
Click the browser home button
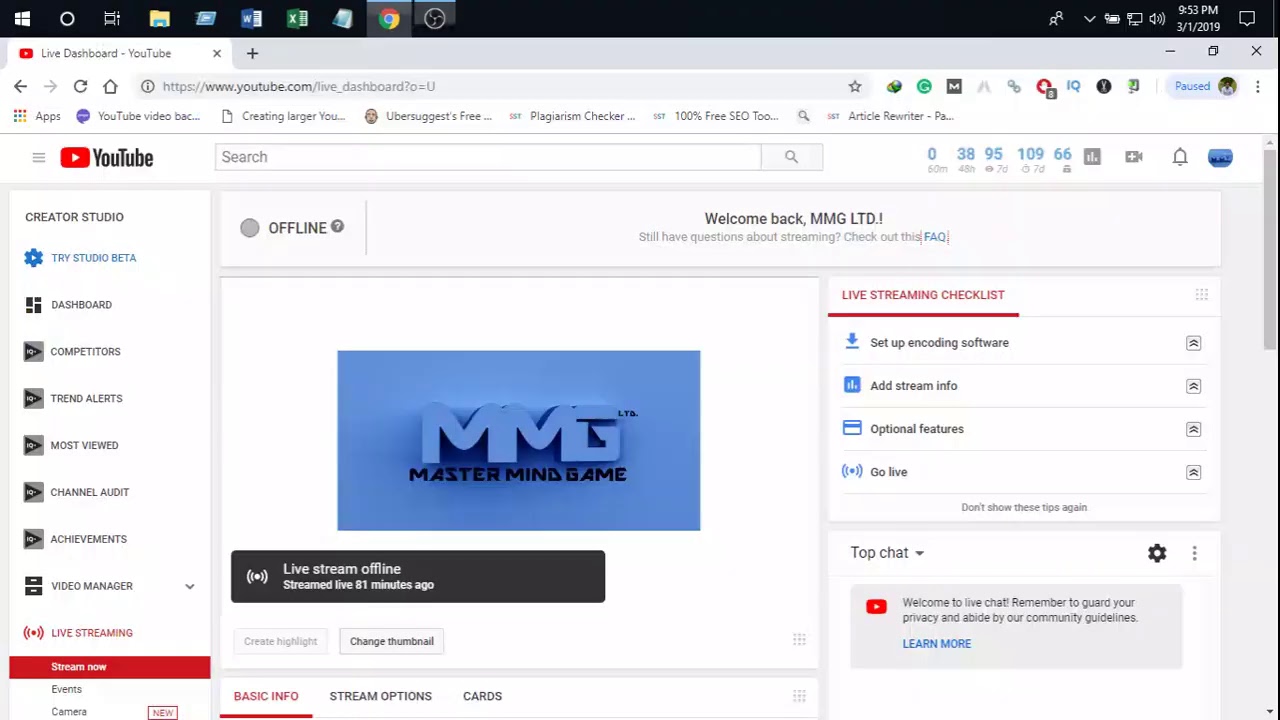click(x=110, y=86)
